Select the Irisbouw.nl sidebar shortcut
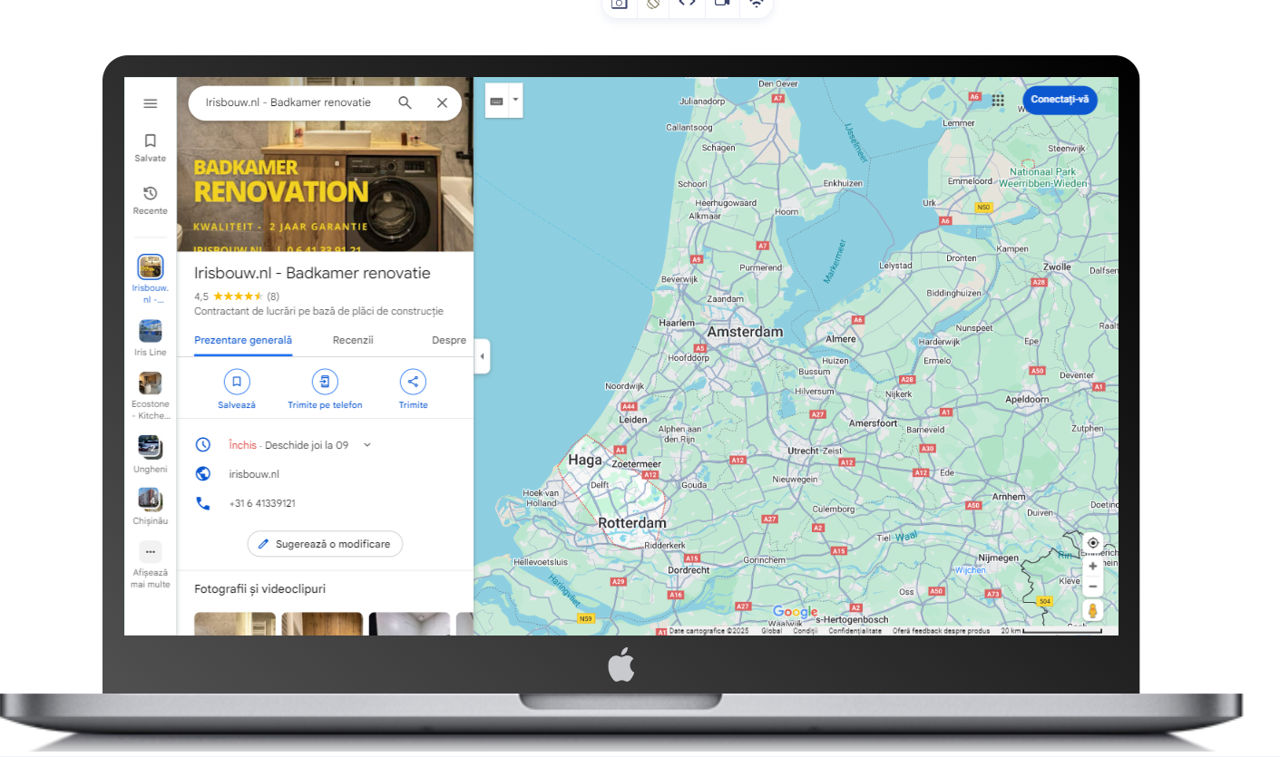This screenshot has height=757, width=1280. pos(150,279)
